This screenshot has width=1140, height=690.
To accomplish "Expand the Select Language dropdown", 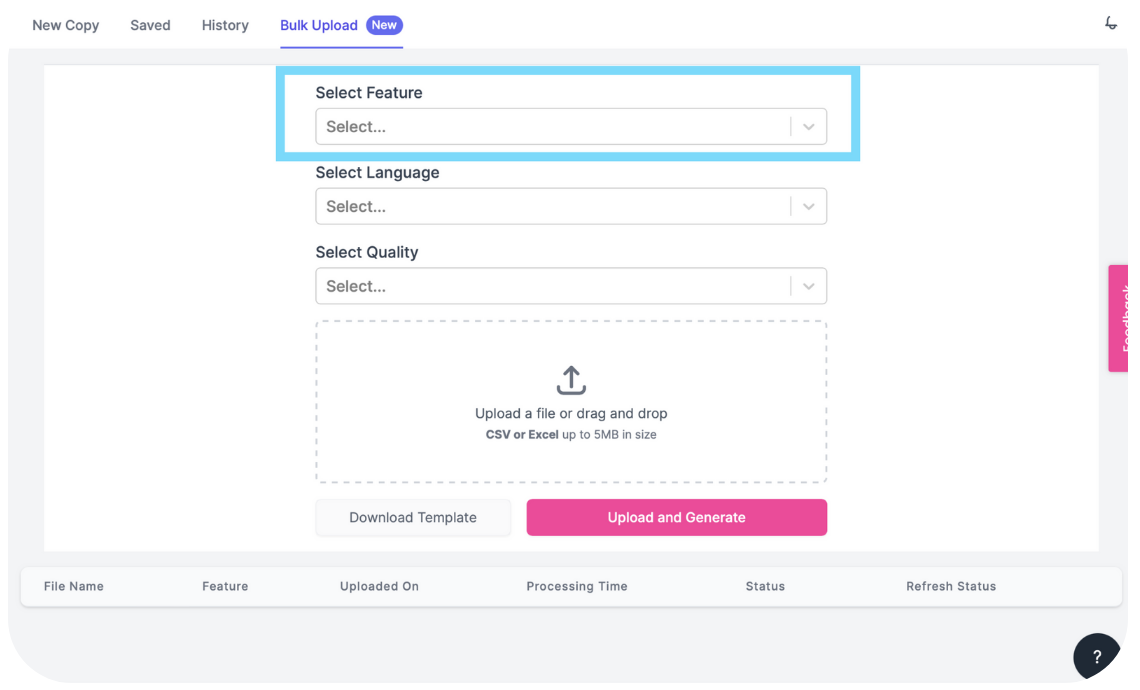I will point(571,206).
